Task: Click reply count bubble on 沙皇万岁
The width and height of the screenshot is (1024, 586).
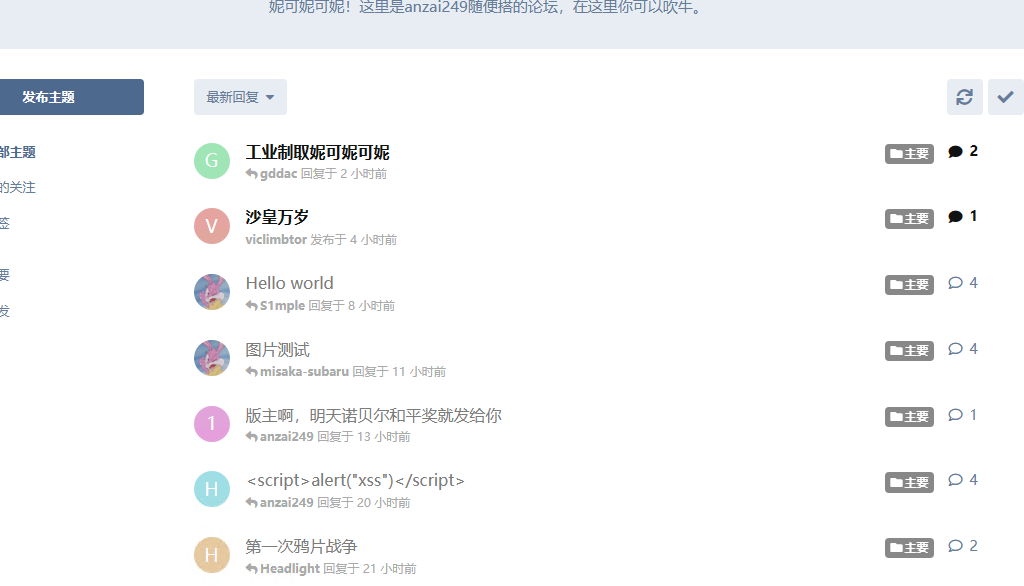Action: pyautogui.click(x=963, y=216)
